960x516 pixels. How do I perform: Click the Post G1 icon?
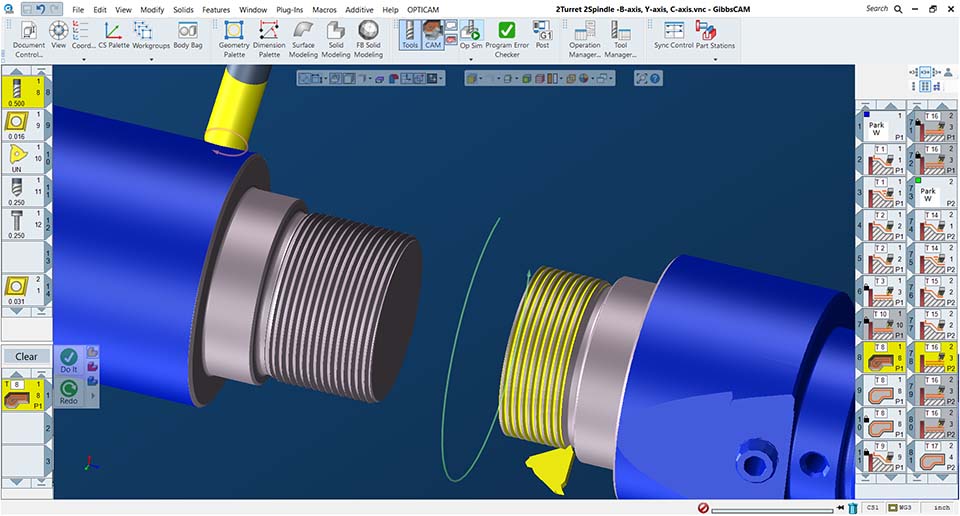click(x=542, y=34)
